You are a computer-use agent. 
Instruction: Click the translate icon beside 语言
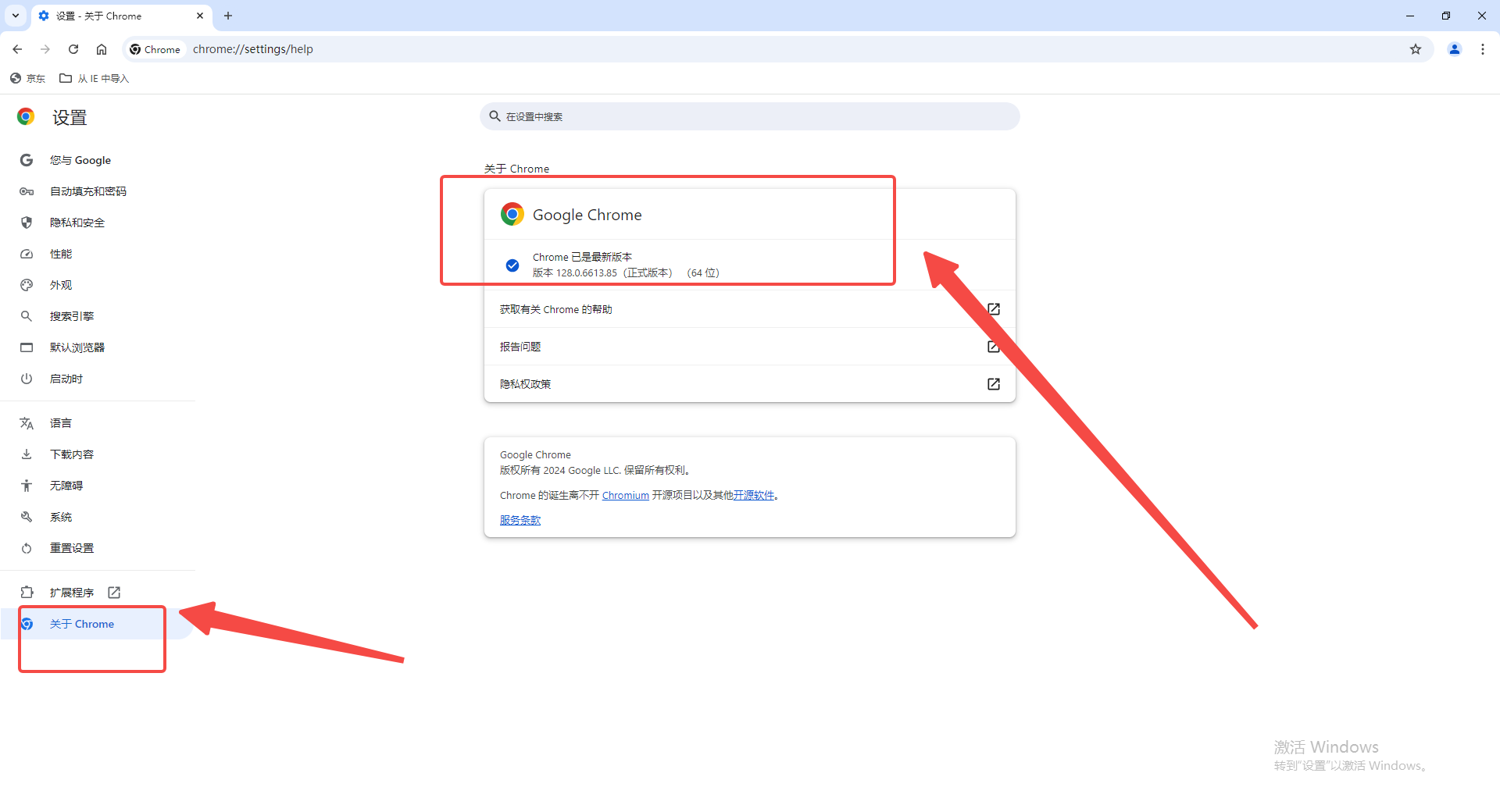pos(27,423)
